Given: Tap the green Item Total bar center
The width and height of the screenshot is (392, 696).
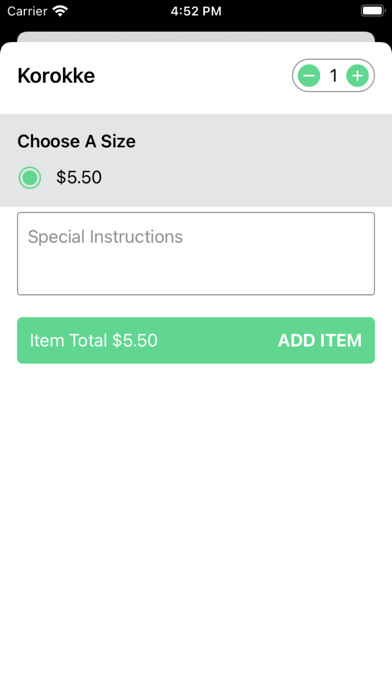Looking at the screenshot, I should pyautogui.click(x=196, y=340).
